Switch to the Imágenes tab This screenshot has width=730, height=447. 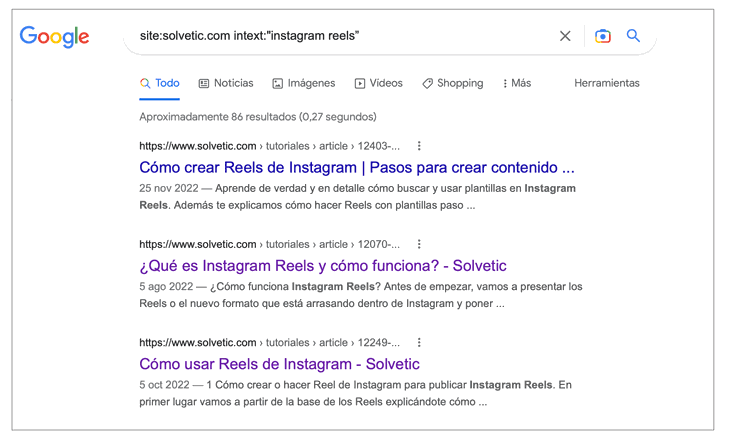(x=304, y=83)
